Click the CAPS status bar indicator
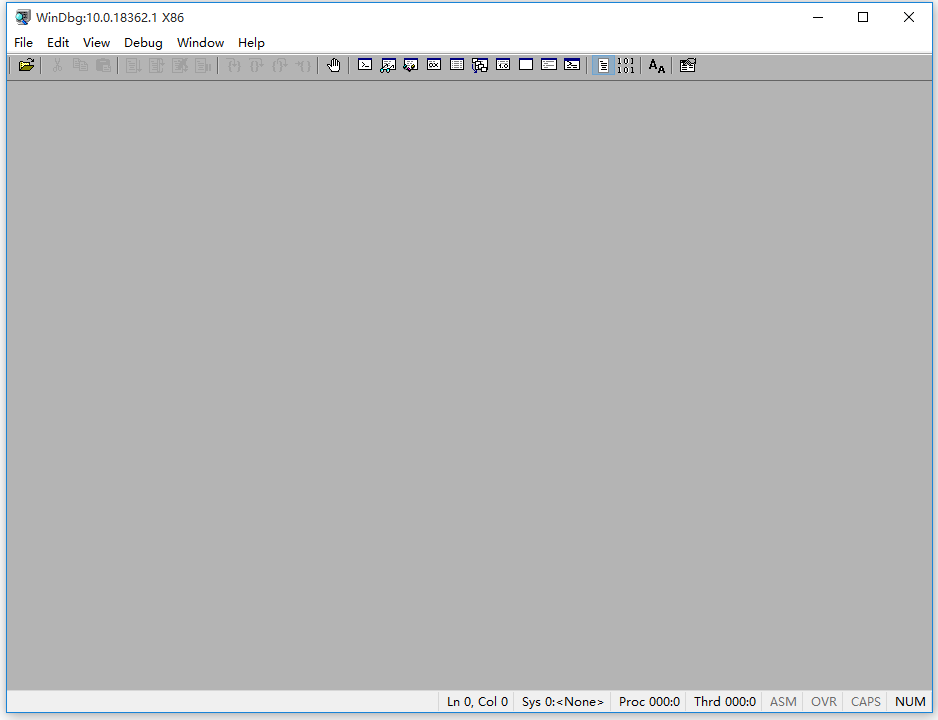The height and width of the screenshot is (720, 938). click(x=866, y=701)
